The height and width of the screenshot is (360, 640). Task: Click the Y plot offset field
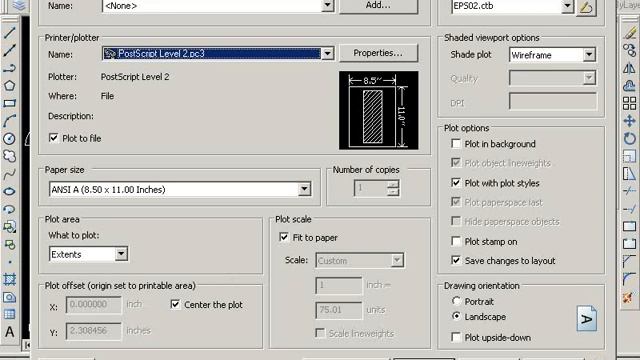(94, 331)
